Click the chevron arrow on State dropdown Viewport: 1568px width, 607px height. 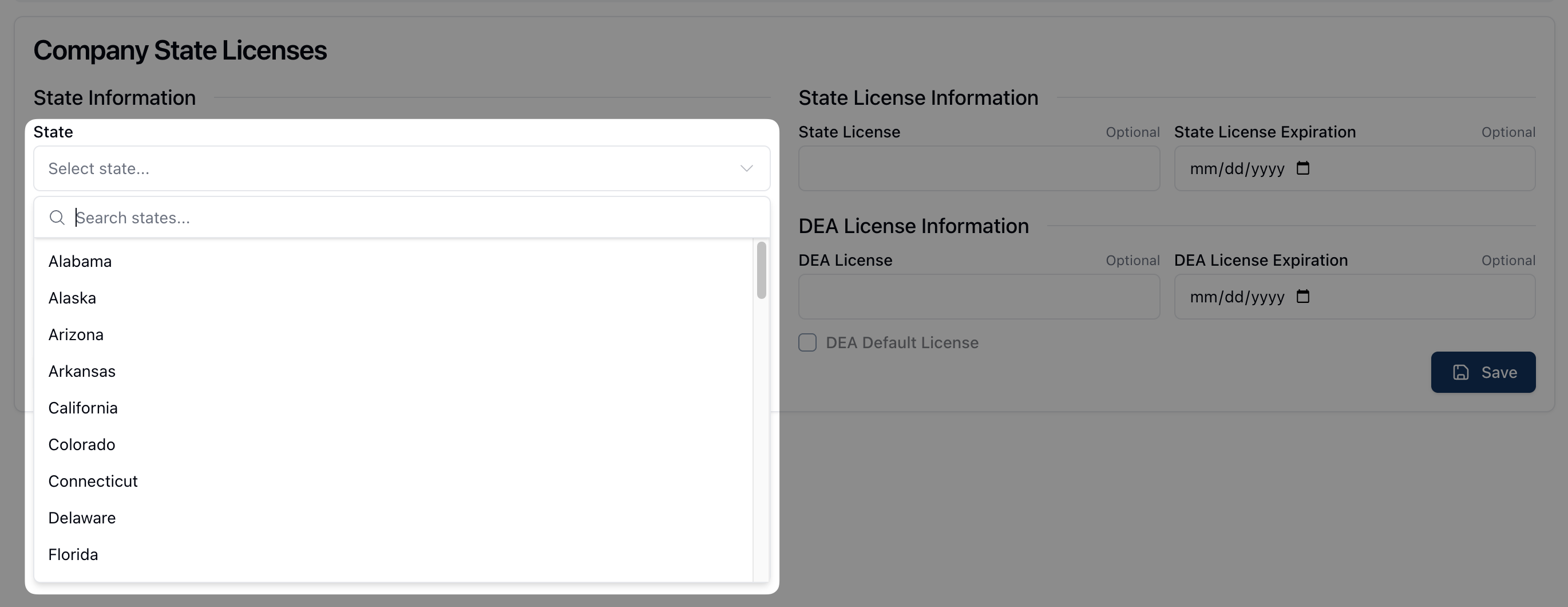[x=746, y=169]
